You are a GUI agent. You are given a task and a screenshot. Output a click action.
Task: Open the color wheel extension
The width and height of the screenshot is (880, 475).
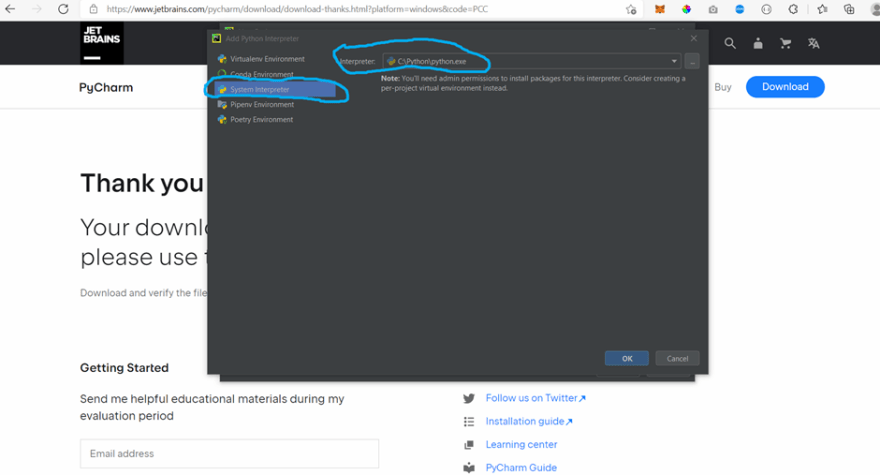(x=686, y=10)
